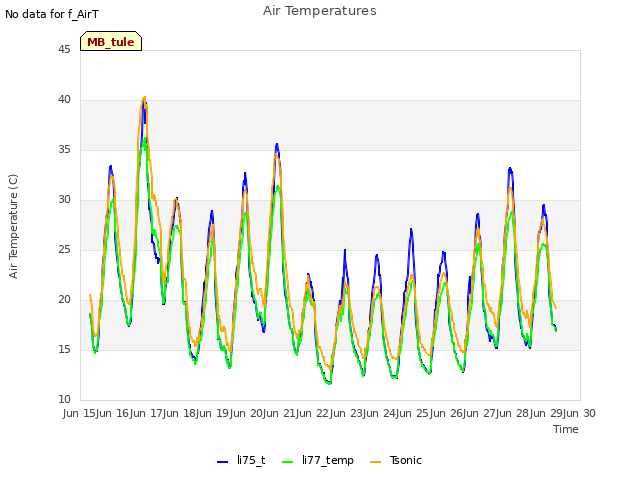Click the 15 y-axis tick label
The width and height of the screenshot is (640, 480).
[64, 349]
